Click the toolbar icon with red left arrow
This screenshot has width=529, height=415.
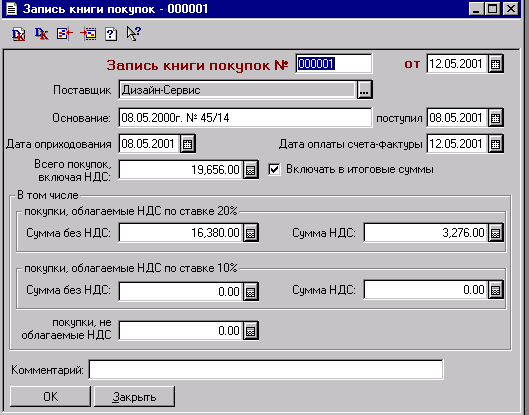pos(65,34)
